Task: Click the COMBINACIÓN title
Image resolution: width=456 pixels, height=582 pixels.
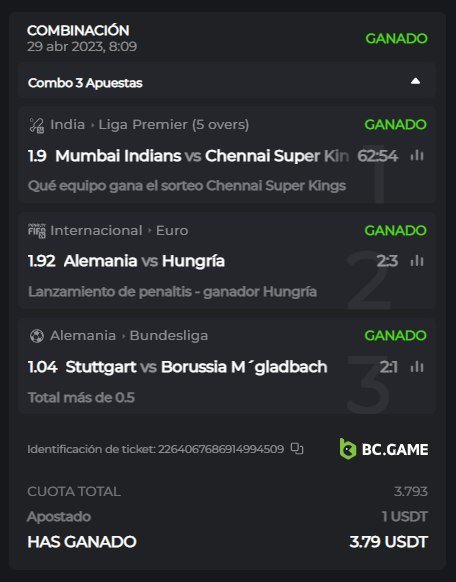Action: (x=78, y=30)
